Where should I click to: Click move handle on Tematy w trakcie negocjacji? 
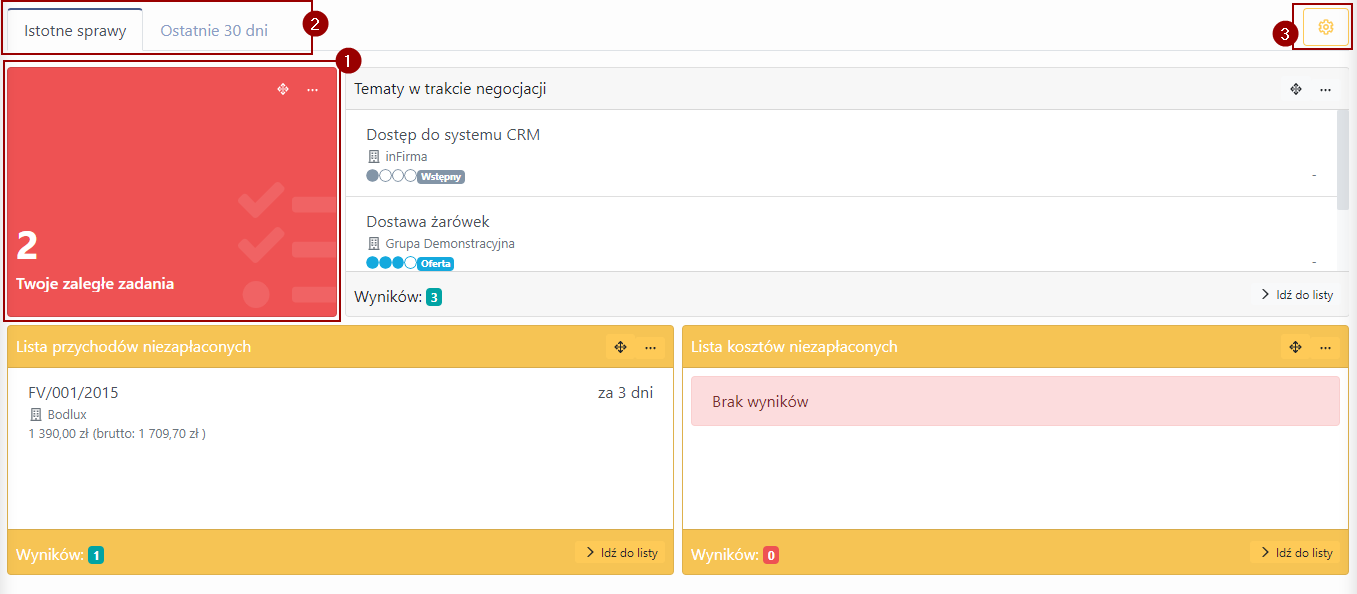click(1296, 89)
